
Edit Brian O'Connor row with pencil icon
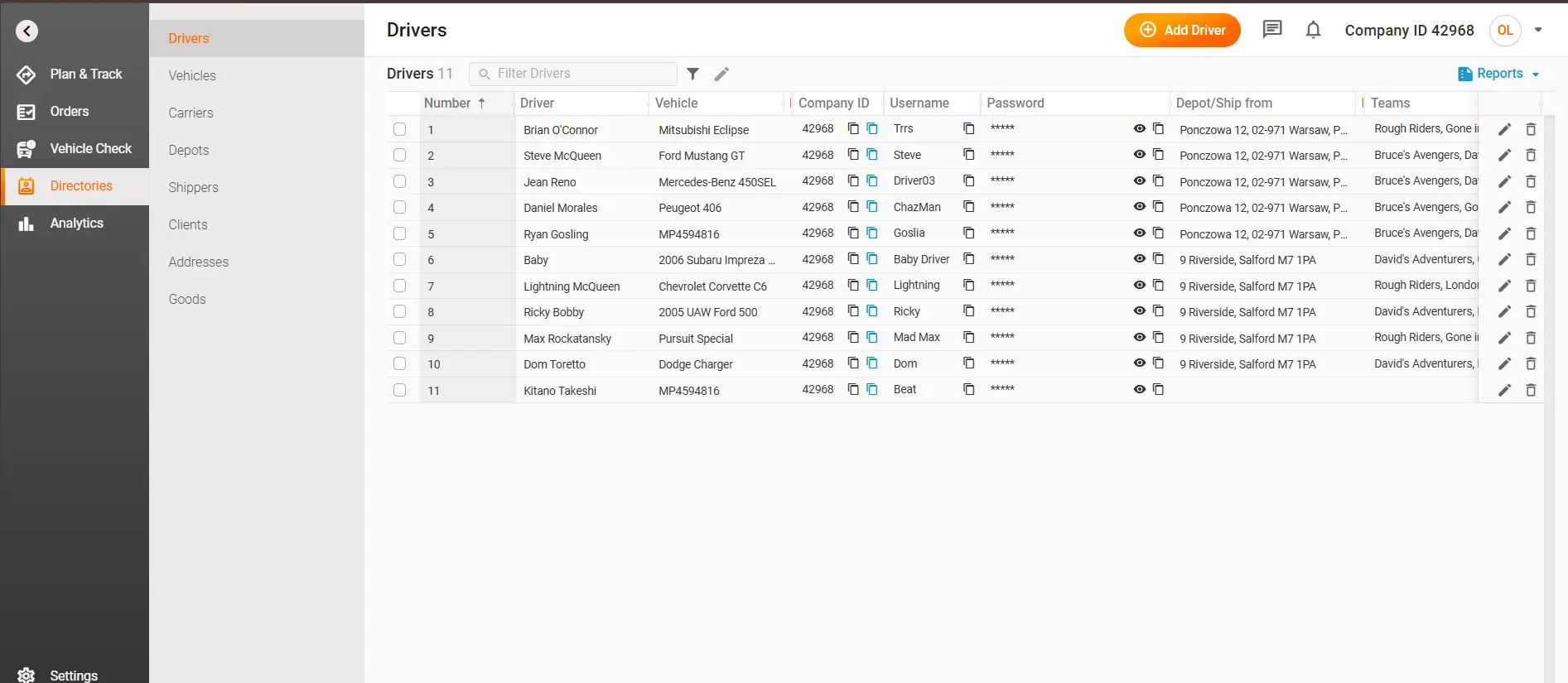point(1505,129)
